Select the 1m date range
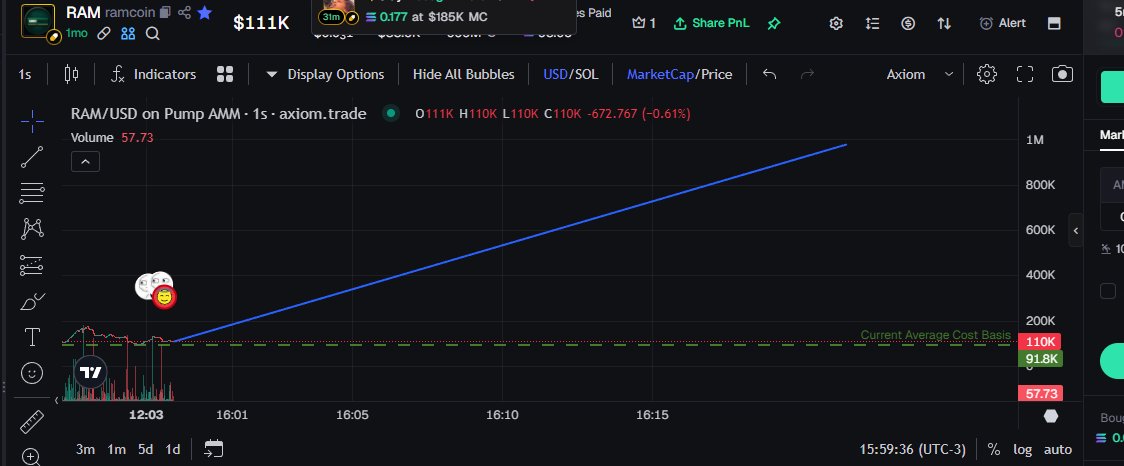The width and height of the screenshot is (1124, 466). 116,450
